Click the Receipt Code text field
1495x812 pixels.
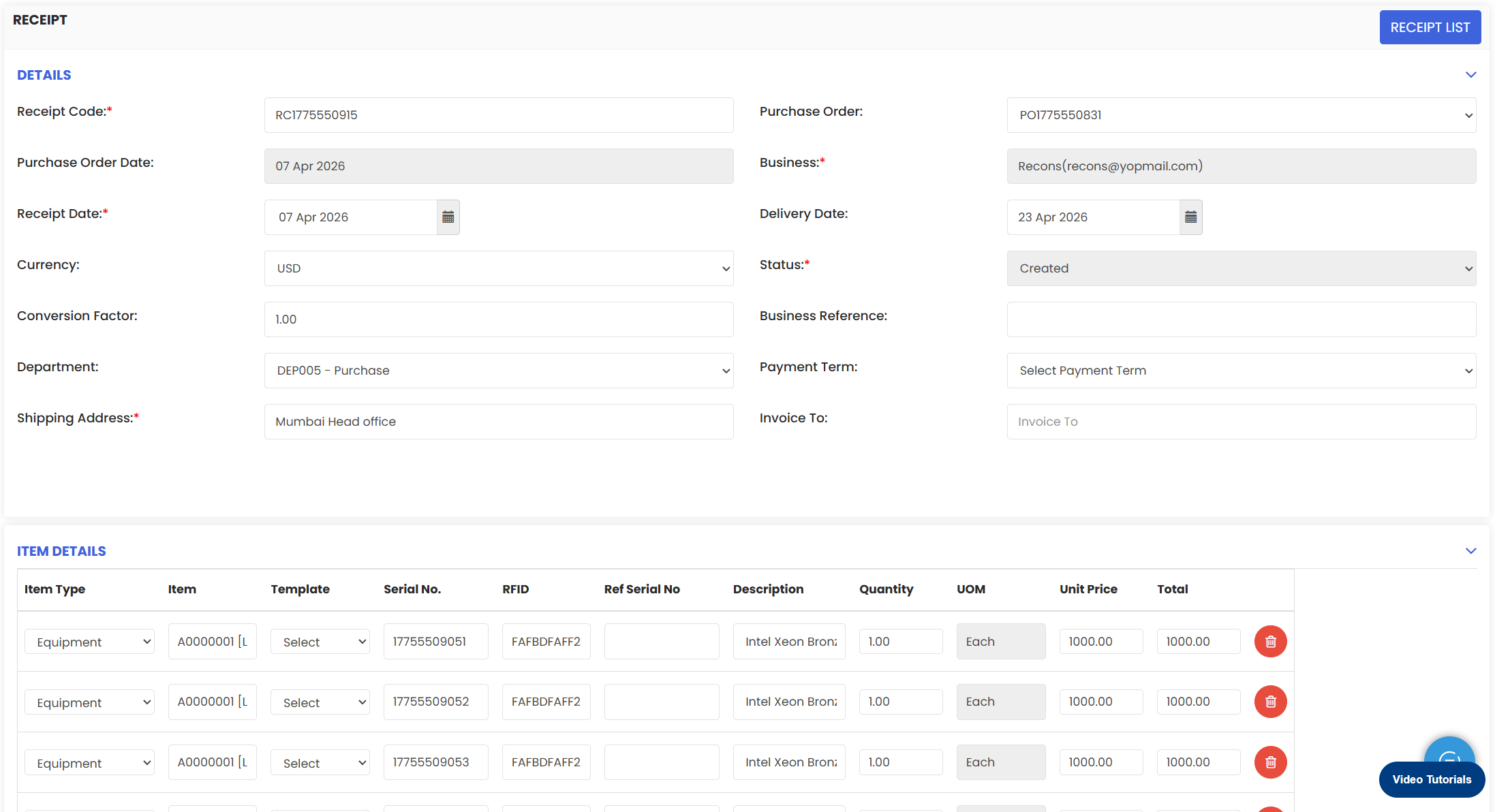(498, 115)
